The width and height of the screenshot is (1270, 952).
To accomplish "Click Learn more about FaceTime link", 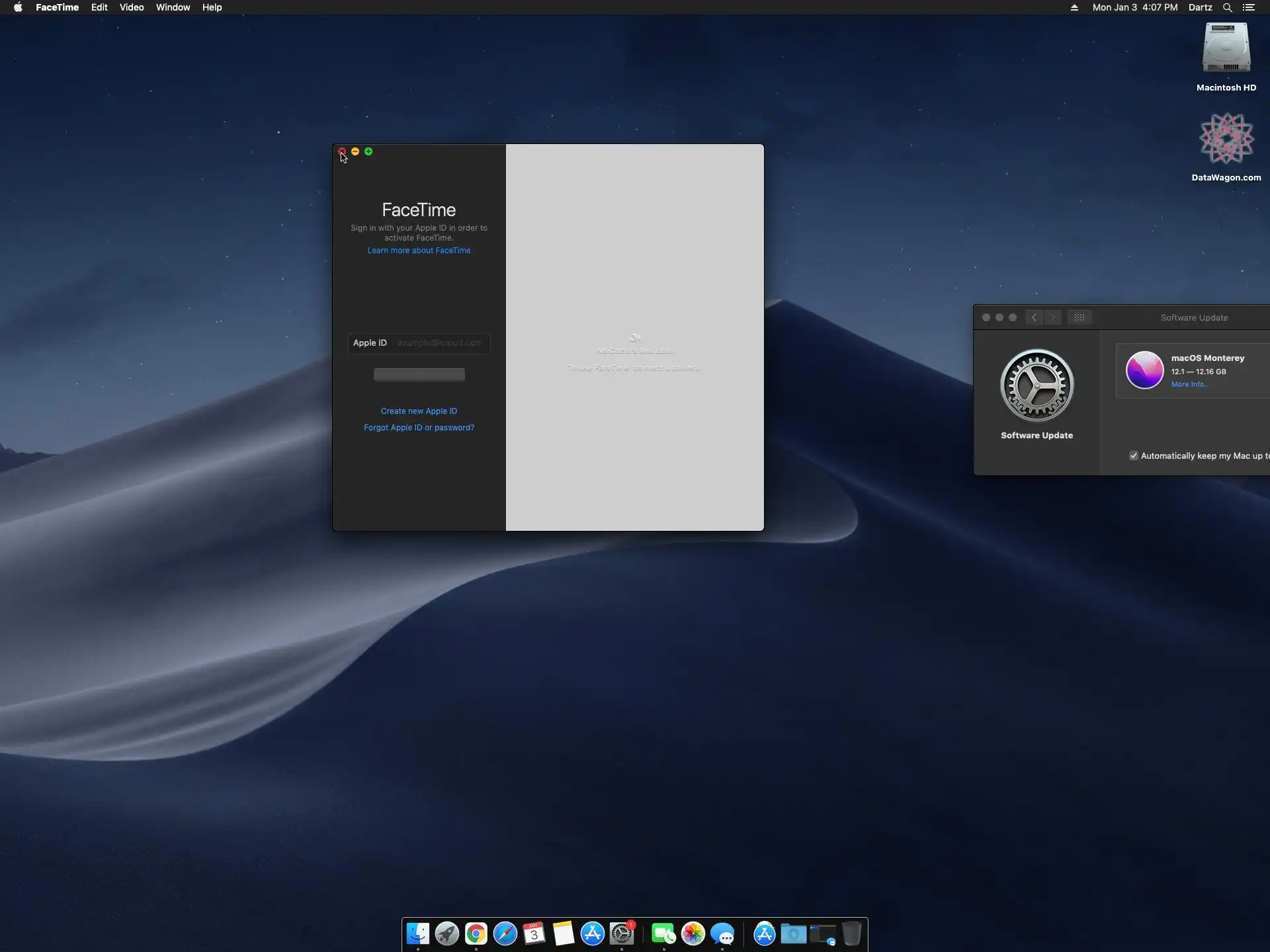I will coord(419,251).
